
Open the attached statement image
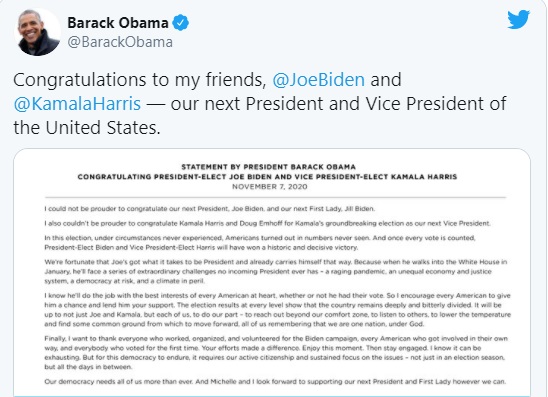pos(272,273)
